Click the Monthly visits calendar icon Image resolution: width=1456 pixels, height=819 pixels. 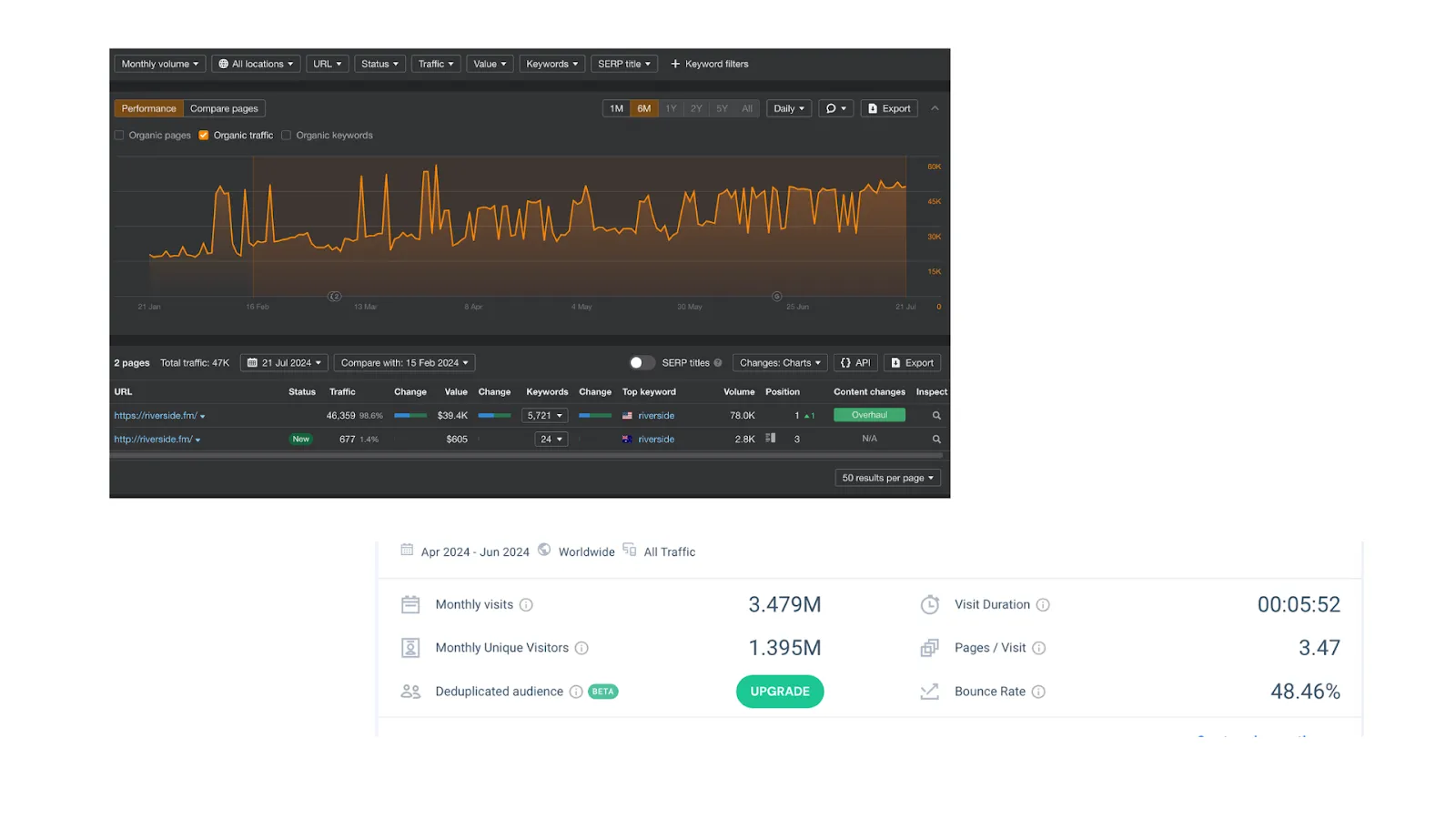(410, 604)
